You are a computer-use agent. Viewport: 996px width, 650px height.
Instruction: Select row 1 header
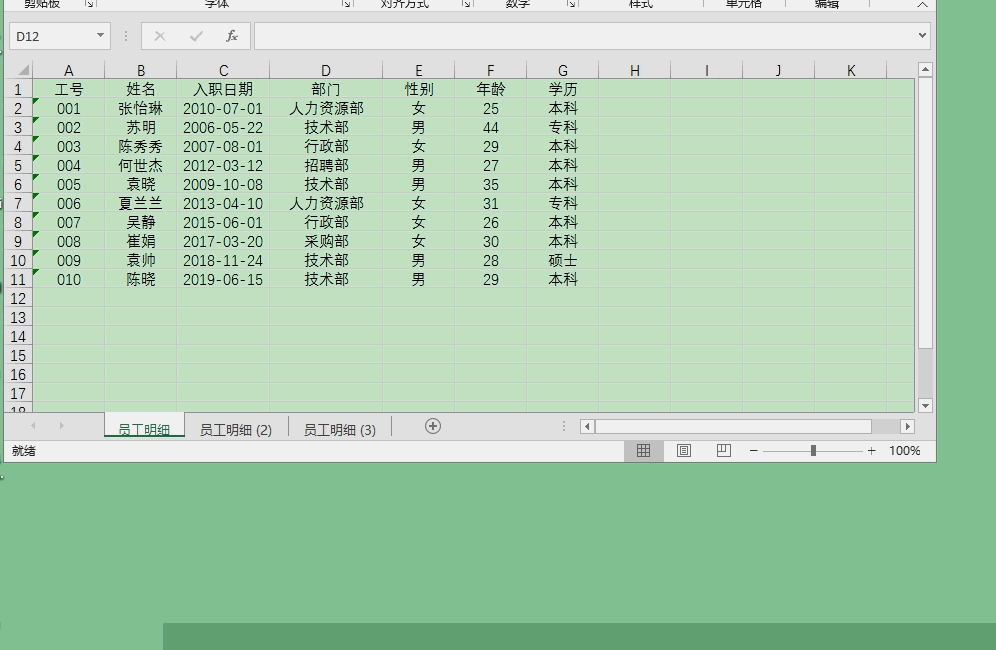click(x=18, y=90)
